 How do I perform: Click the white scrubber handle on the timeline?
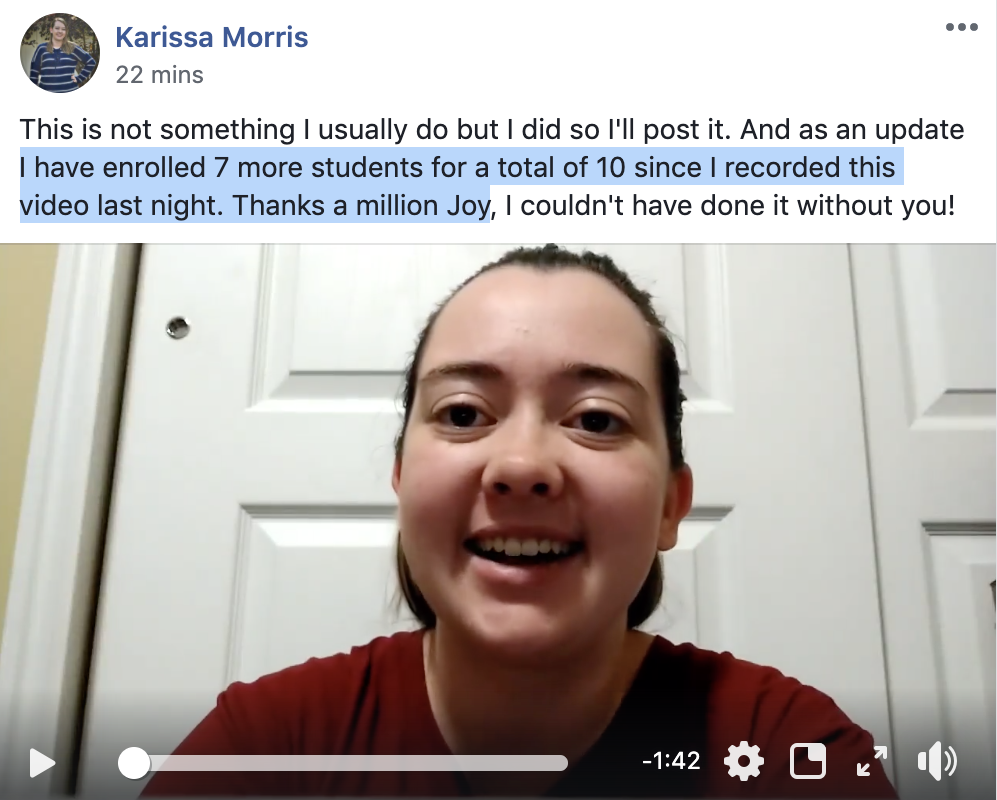coord(134,762)
